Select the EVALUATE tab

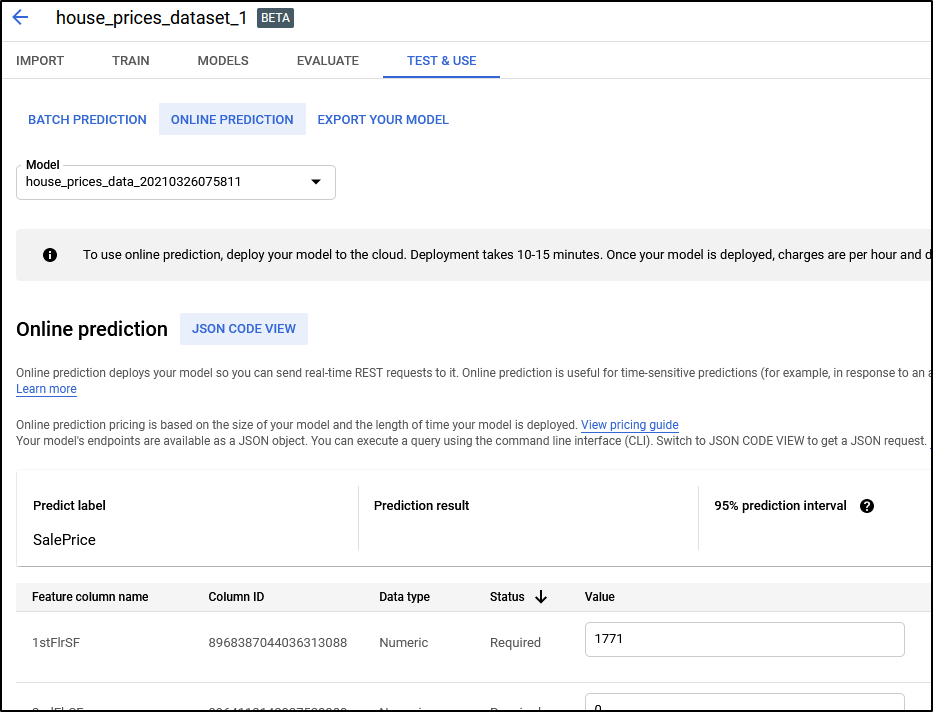(x=328, y=61)
